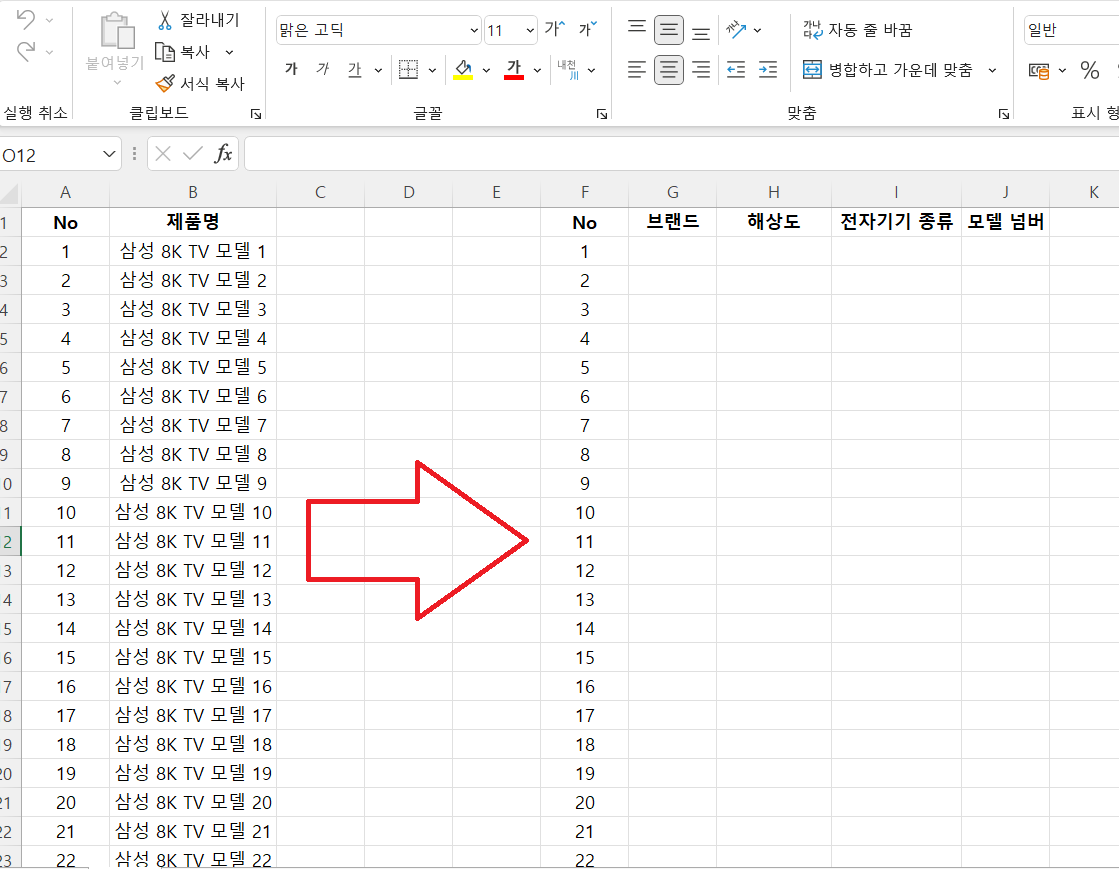
Task: Open paste options dropdown arrow
Action: coord(117,83)
